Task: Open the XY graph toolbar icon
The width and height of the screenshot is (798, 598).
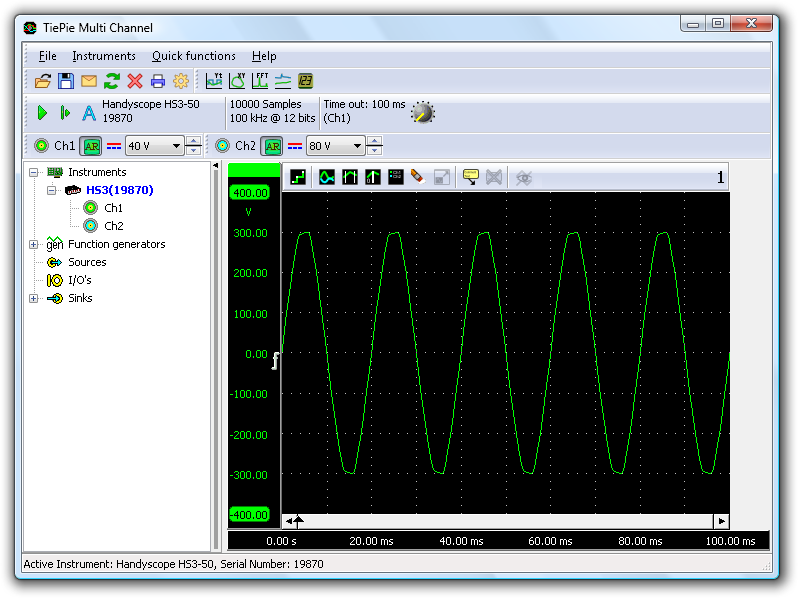Action: pos(238,81)
